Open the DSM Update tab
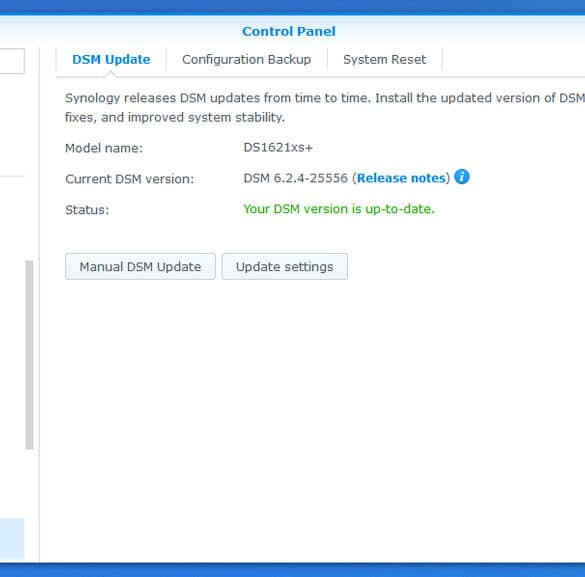Screen dimensions: 585x577 click(111, 60)
